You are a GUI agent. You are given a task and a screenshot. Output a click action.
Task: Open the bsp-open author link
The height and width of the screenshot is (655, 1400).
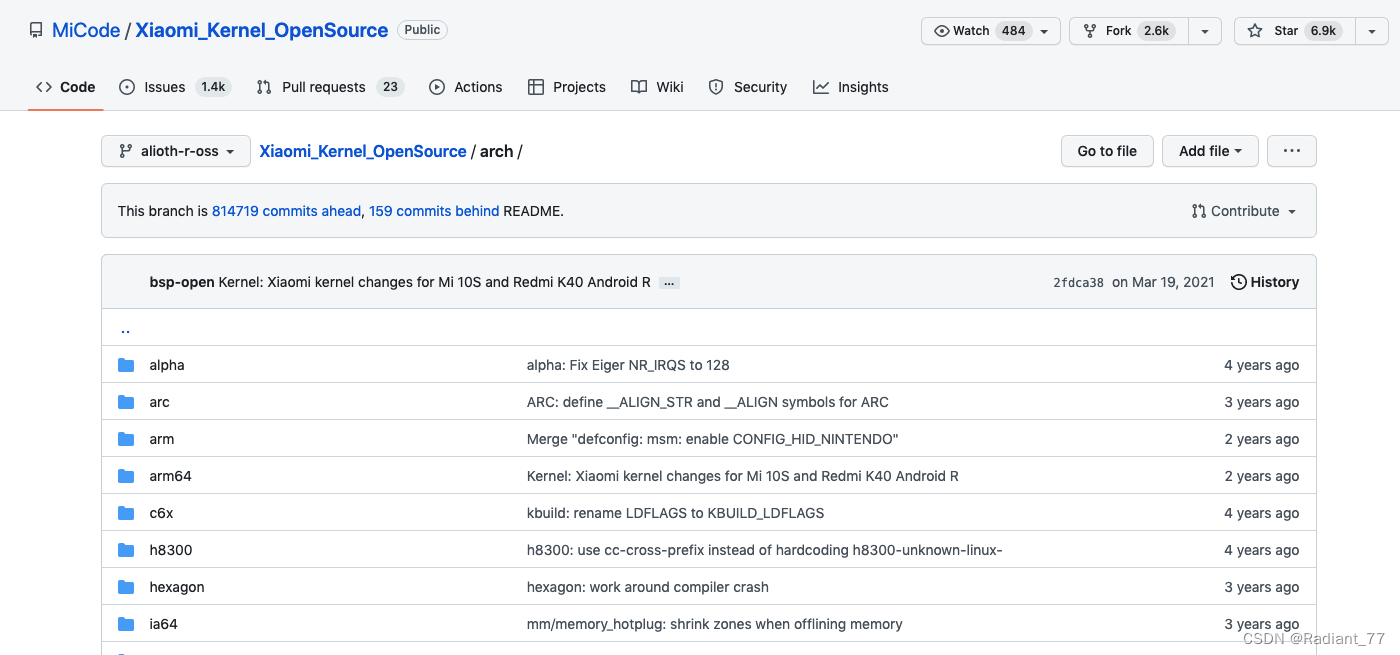pyautogui.click(x=182, y=282)
